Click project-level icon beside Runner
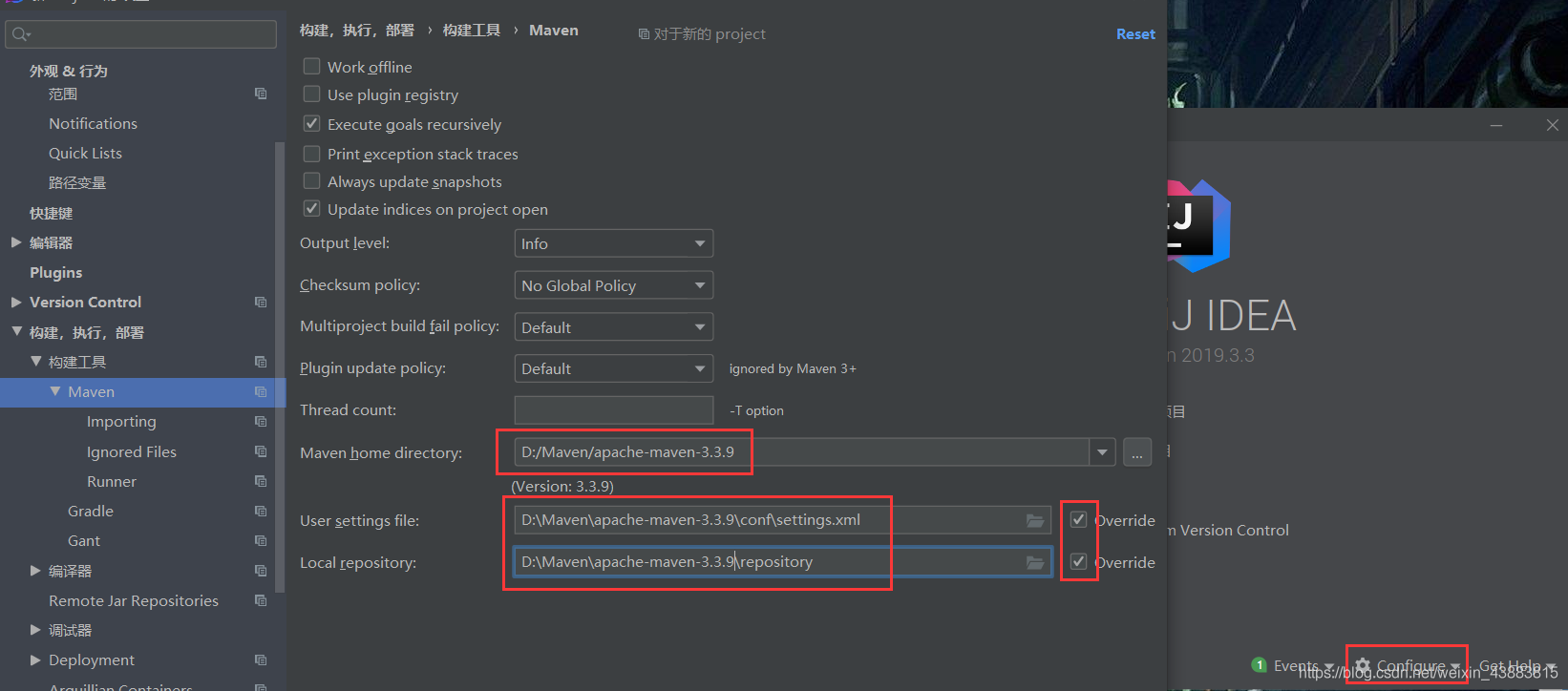Image resolution: width=1568 pixels, height=691 pixels. [261, 481]
